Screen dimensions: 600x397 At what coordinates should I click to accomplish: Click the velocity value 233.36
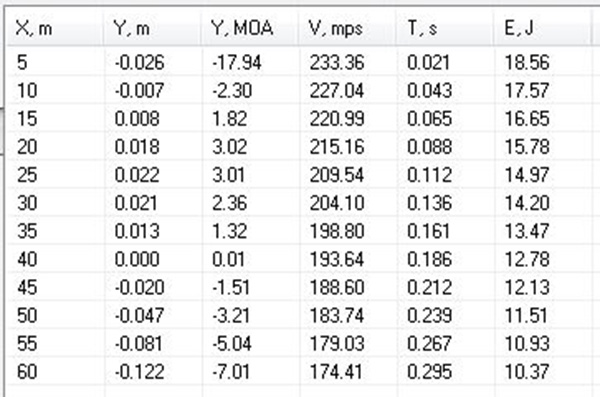coord(337,62)
